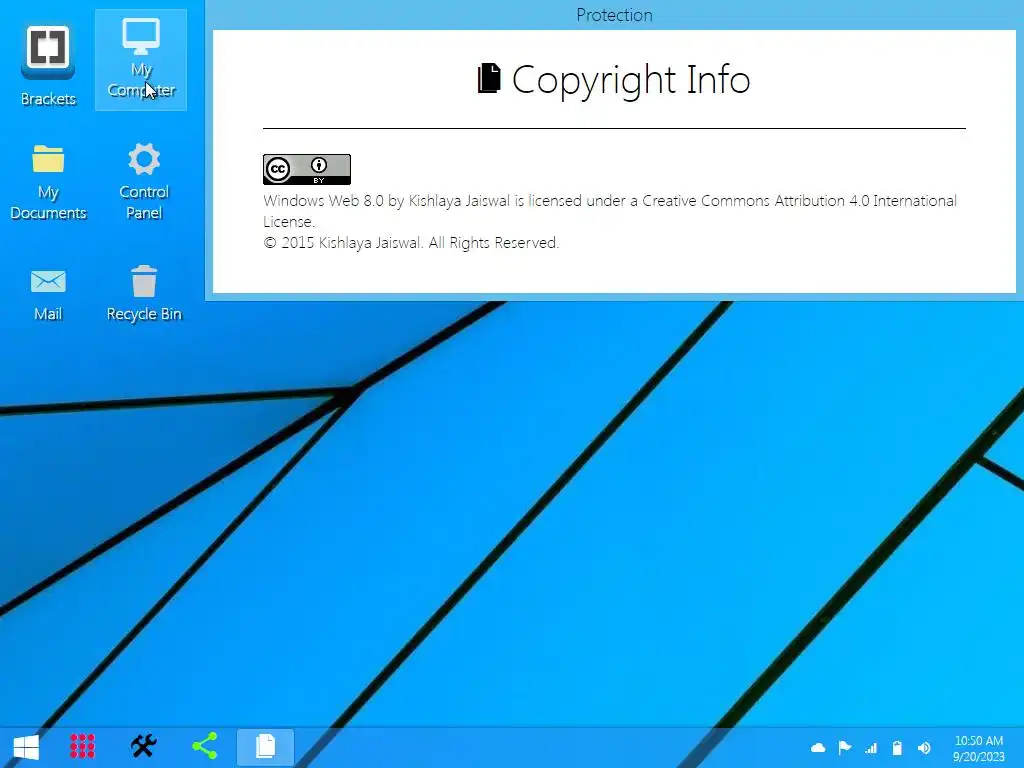Viewport: 1024px width, 768px height.
Task: Click the flag notification tray icon
Action: (844, 748)
